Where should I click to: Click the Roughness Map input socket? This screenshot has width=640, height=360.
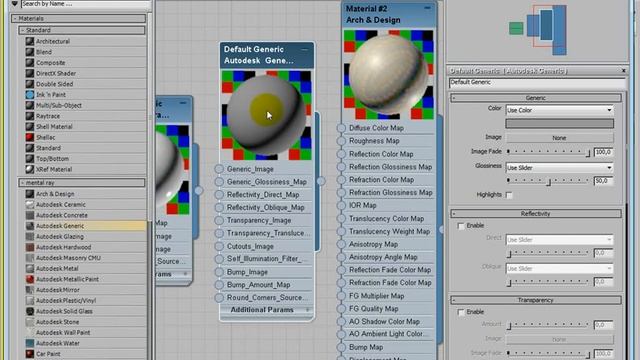(x=341, y=141)
